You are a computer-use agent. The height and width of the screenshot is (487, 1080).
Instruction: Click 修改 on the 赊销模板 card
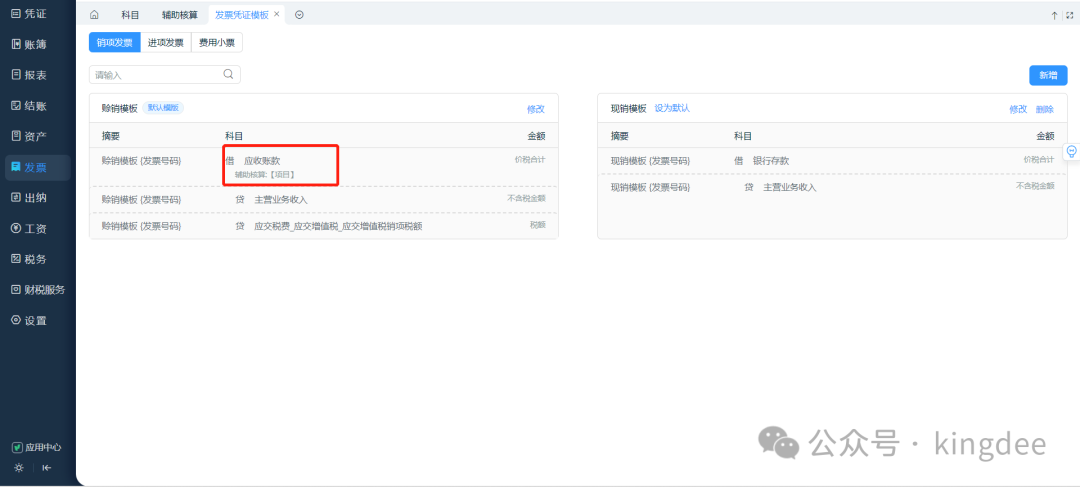(x=536, y=109)
